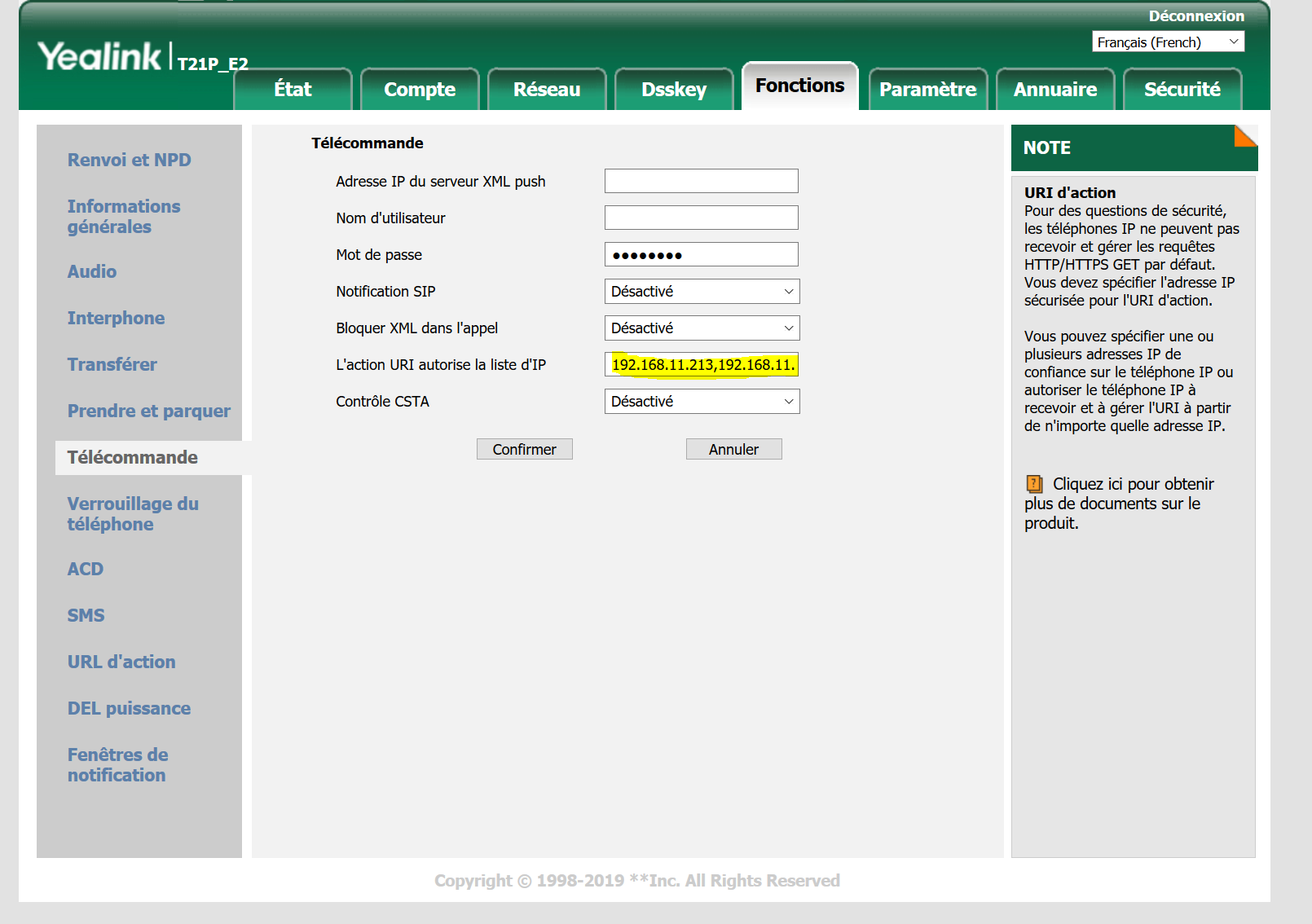Go to Verrouillage du téléphone settings
1312x924 pixels.
pos(133,514)
